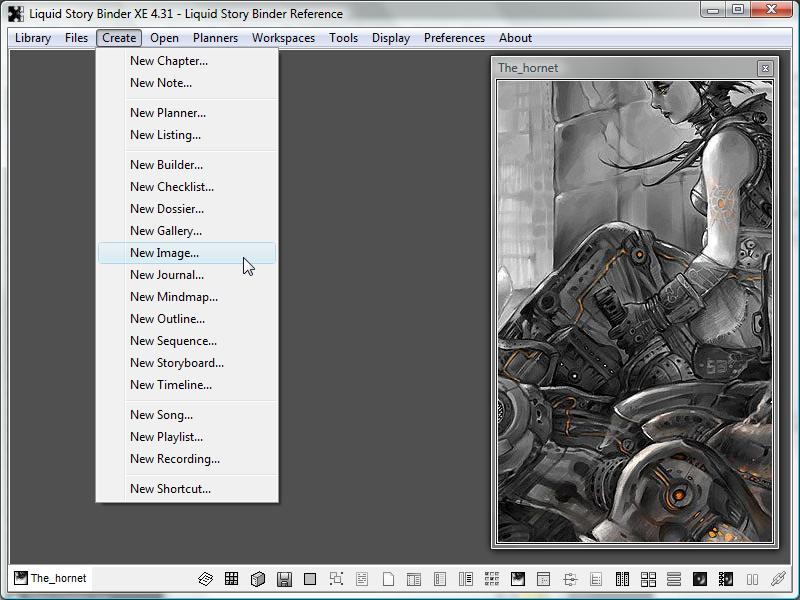The image size is (800, 600).
Task: Click the stacked layers icon in bottom toolbar
Action: (x=205, y=579)
